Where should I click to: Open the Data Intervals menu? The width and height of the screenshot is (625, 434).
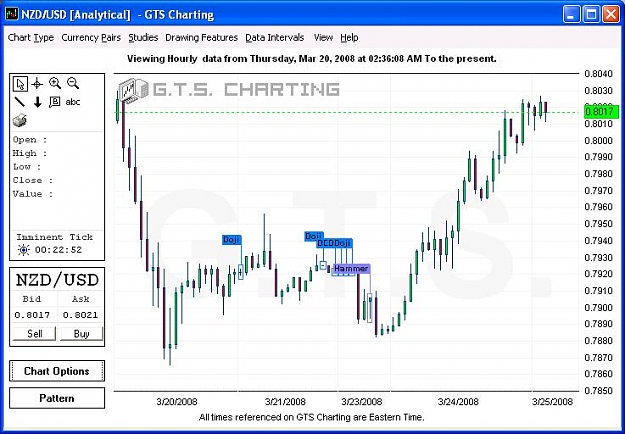[x=275, y=37]
